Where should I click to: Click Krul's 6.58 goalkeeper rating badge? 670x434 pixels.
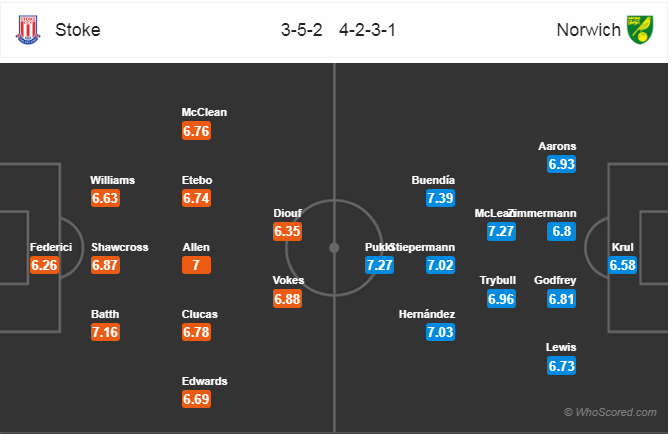tap(623, 265)
